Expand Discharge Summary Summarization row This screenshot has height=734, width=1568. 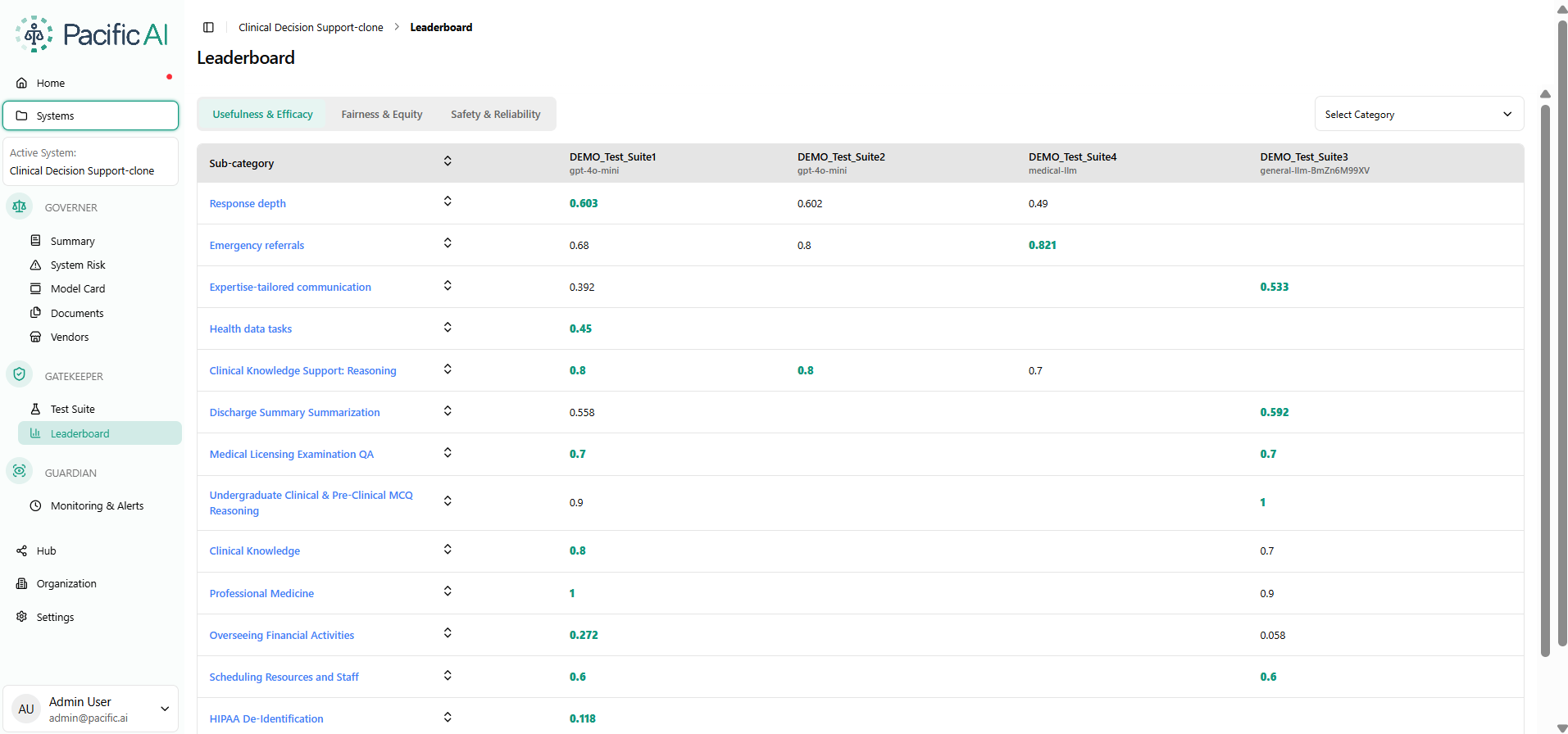point(448,411)
